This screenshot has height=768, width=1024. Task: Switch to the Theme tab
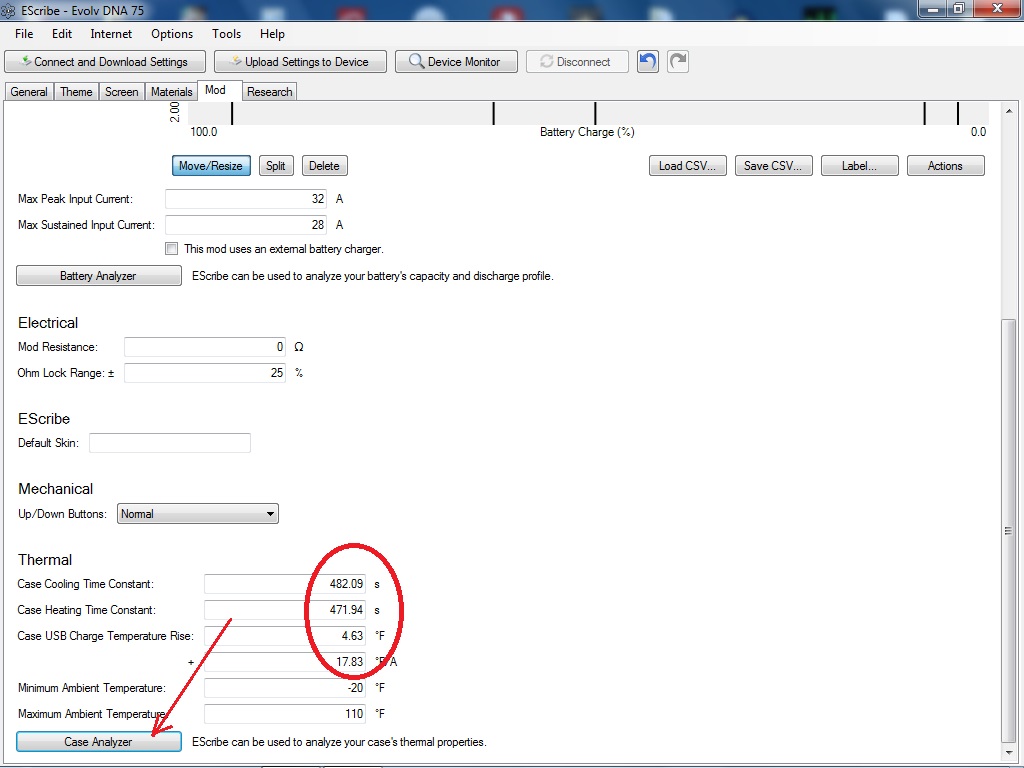coord(76,92)
